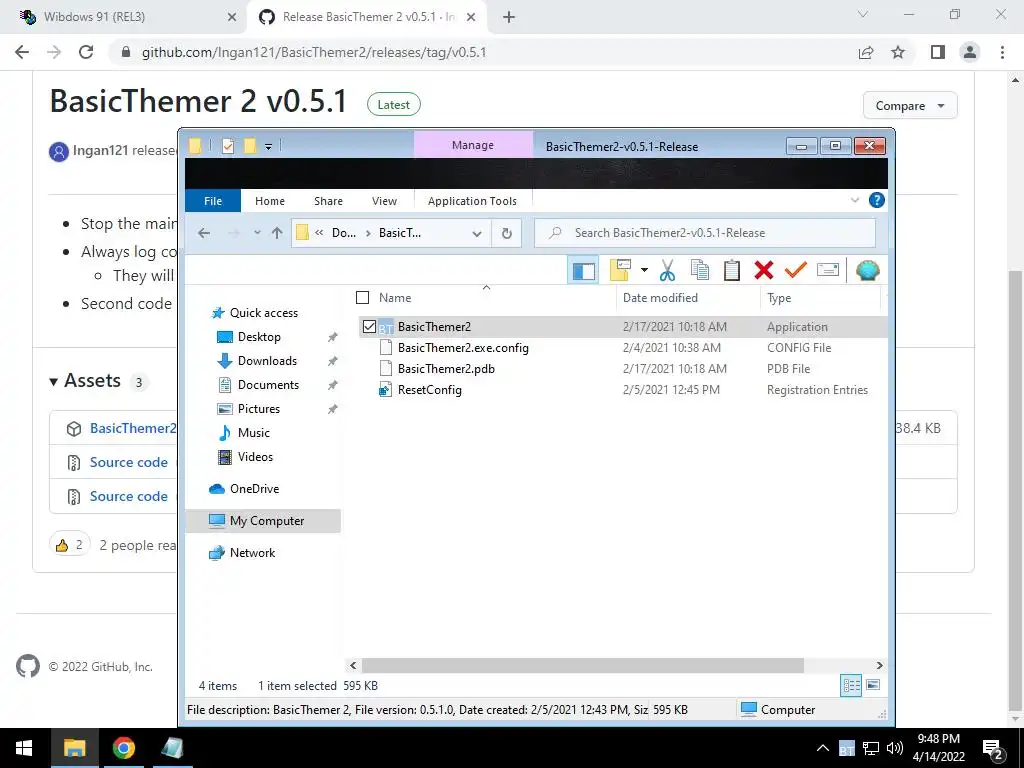The height and width of the screenshot is (768, 1024).
Task: Open the address bar history dropdown
Action: click(x=477, y=234)
